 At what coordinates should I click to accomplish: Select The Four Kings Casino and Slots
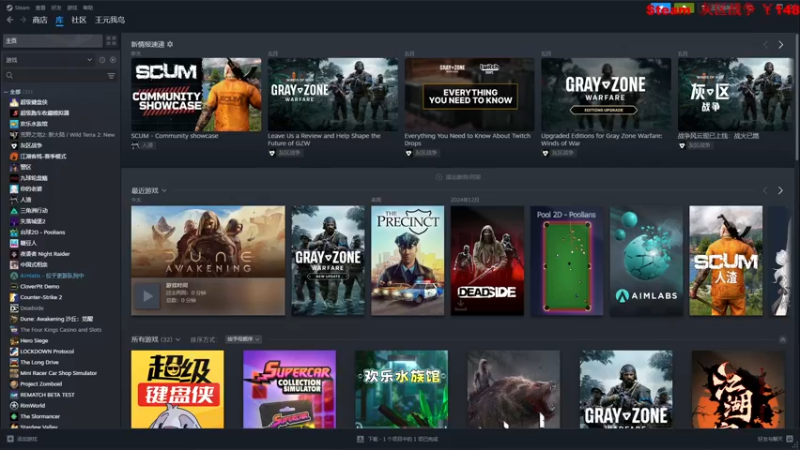[x=62, y=330]
